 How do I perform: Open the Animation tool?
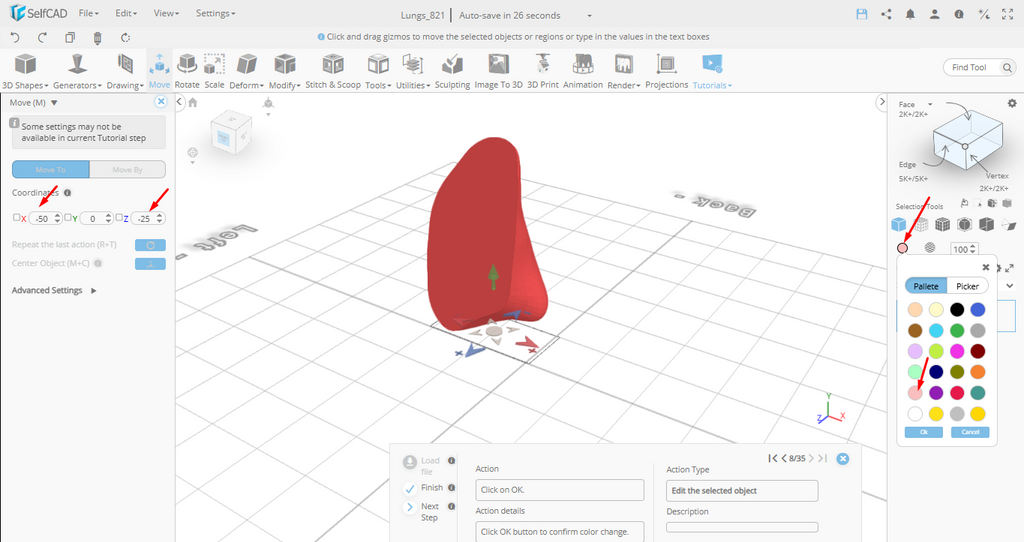[582, 70]
